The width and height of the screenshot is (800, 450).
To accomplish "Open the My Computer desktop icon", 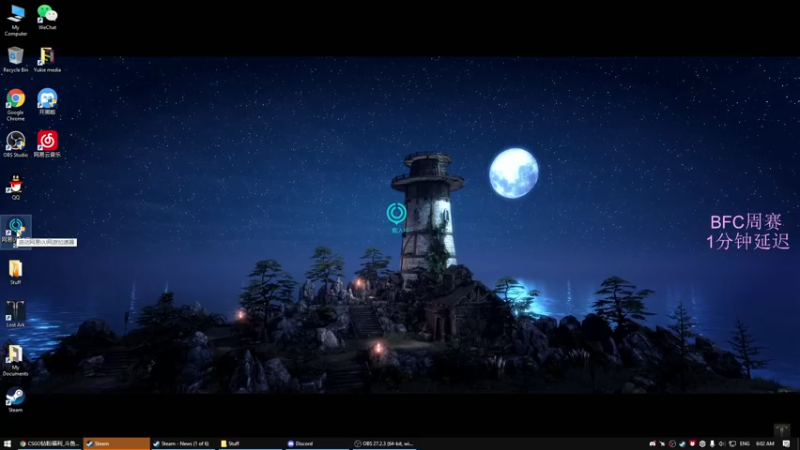I will (15, 20).
